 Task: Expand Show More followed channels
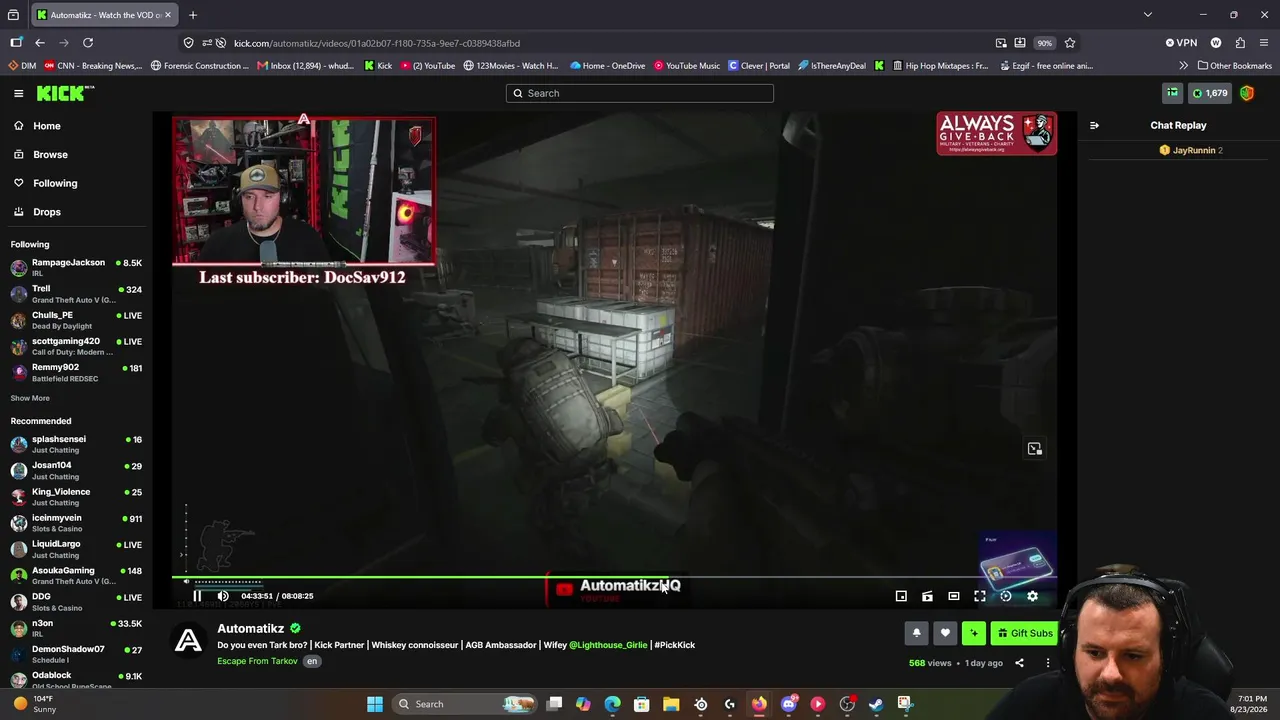click(x=30, y=398)
